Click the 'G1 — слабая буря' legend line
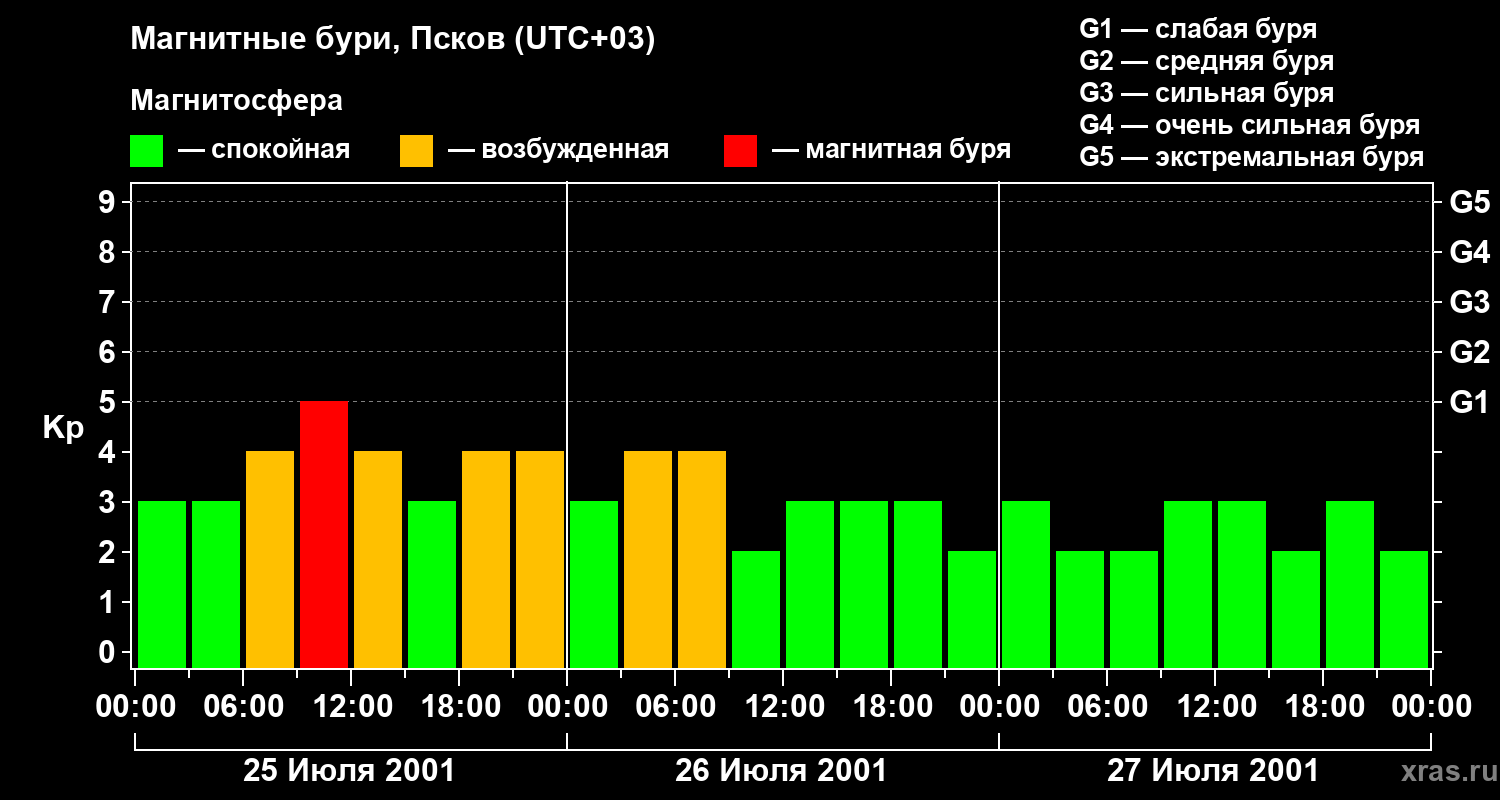 click(1198, 29)
